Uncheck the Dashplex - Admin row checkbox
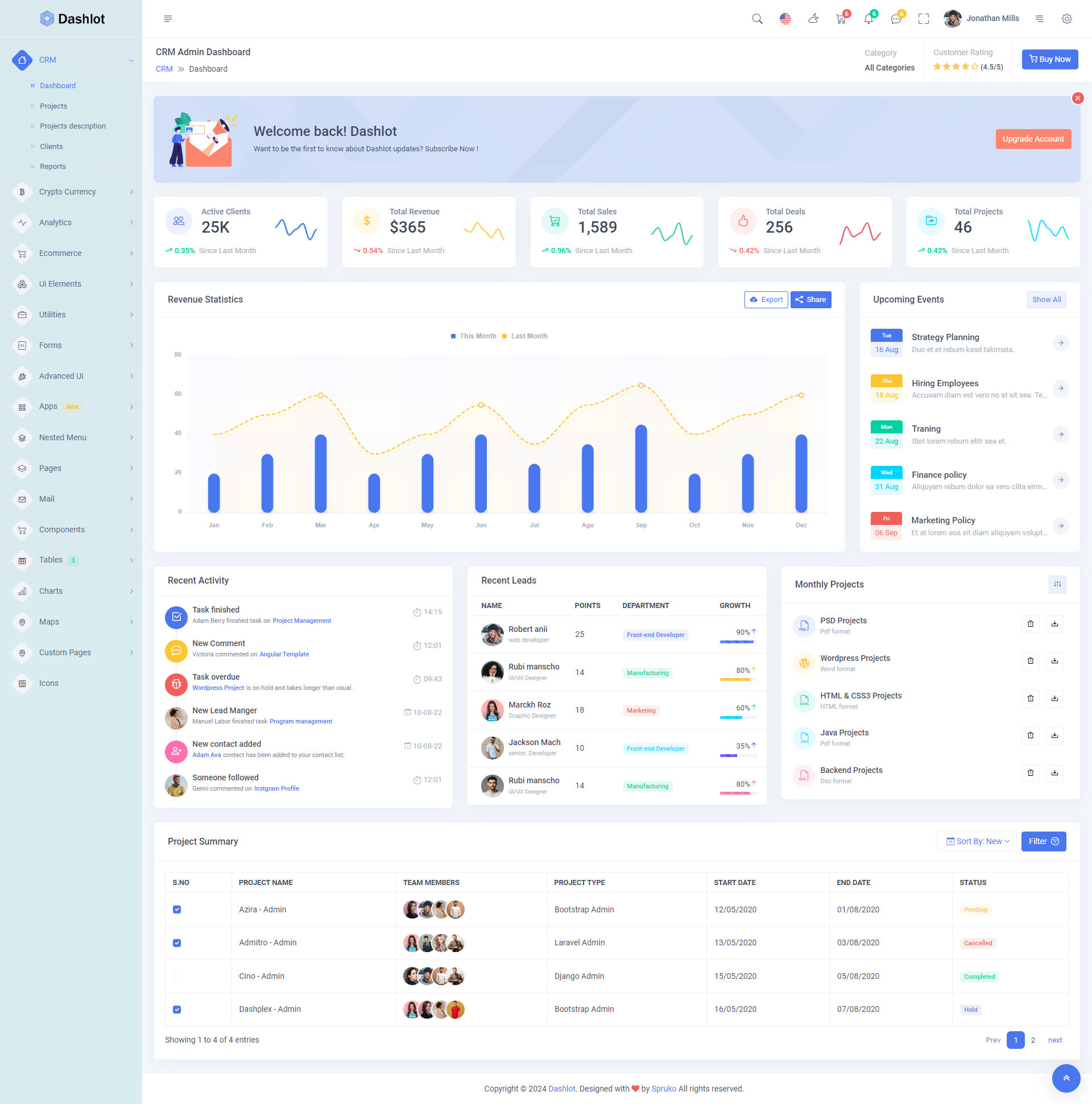Image resolution: width=1092 pixels, height=1104 pixels. coord(177,1009)
